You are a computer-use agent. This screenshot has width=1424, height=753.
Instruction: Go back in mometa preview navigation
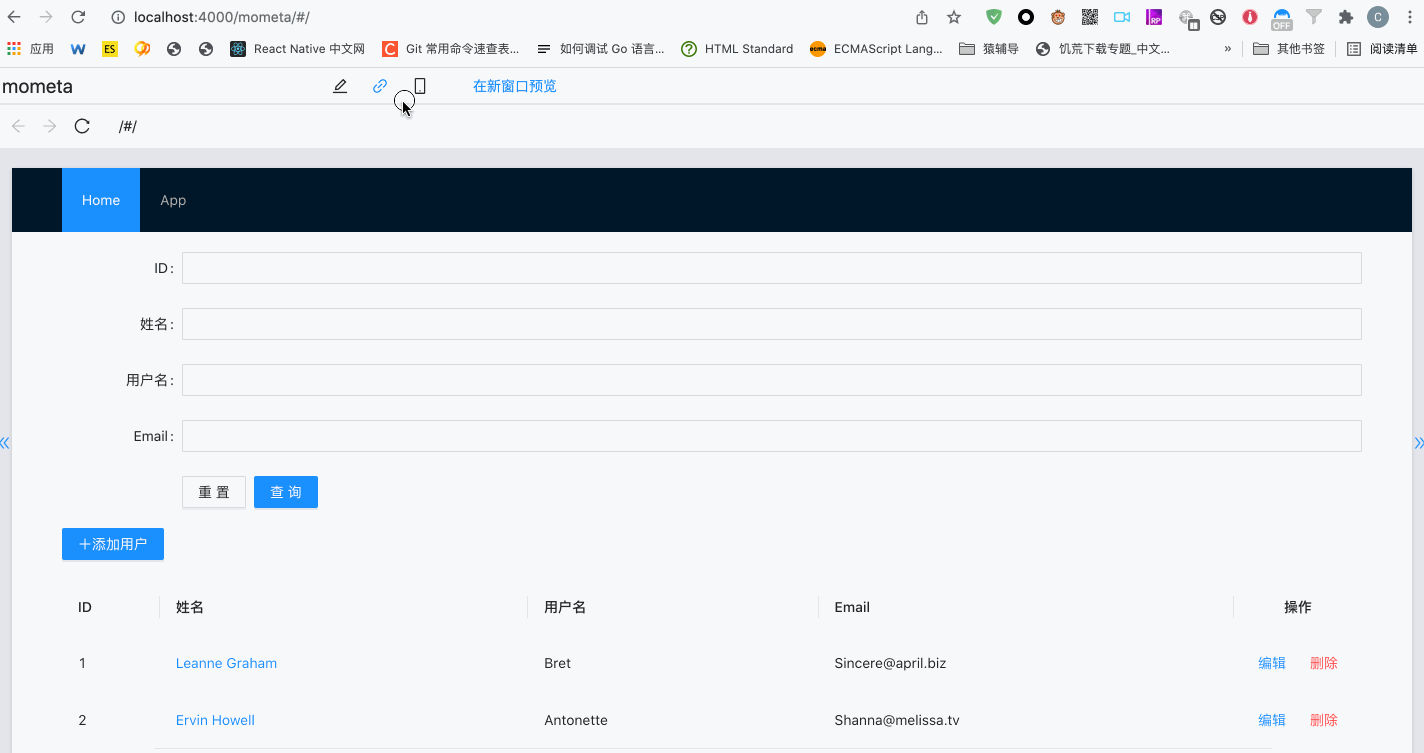pos(18,126)
